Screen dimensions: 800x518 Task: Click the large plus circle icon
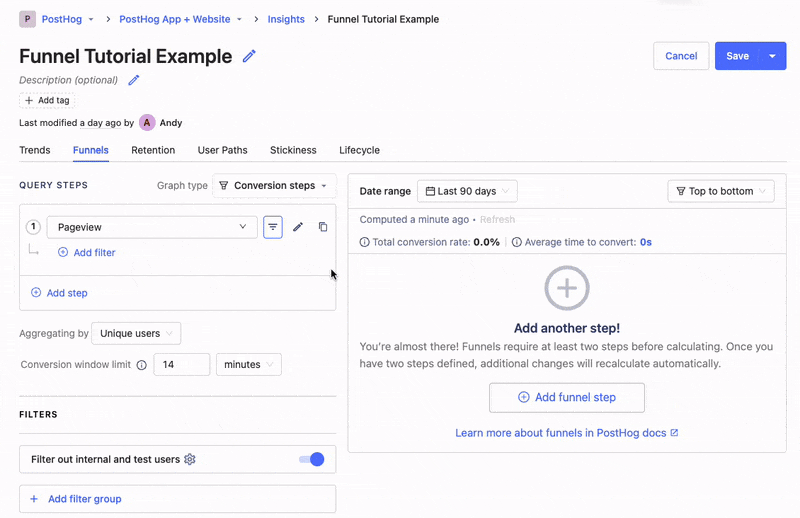click(566, 288)
